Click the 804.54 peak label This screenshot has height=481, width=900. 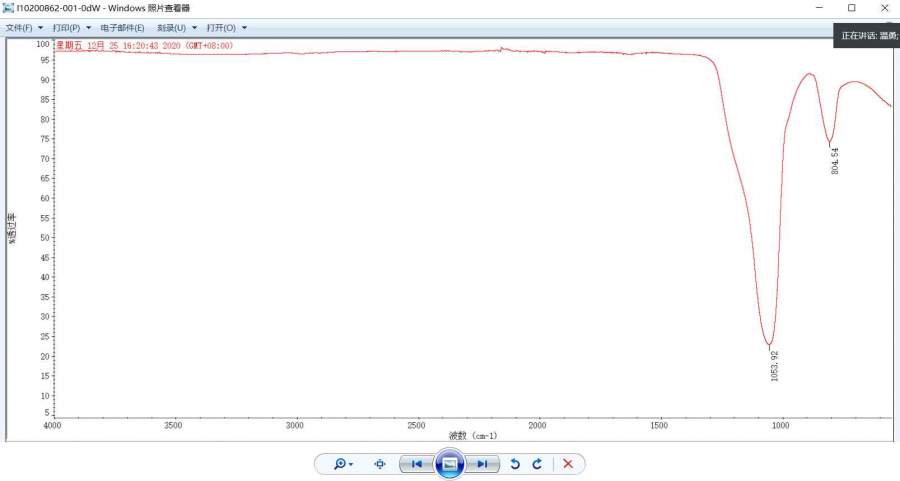pyautogui.click(x=835, y=161)
